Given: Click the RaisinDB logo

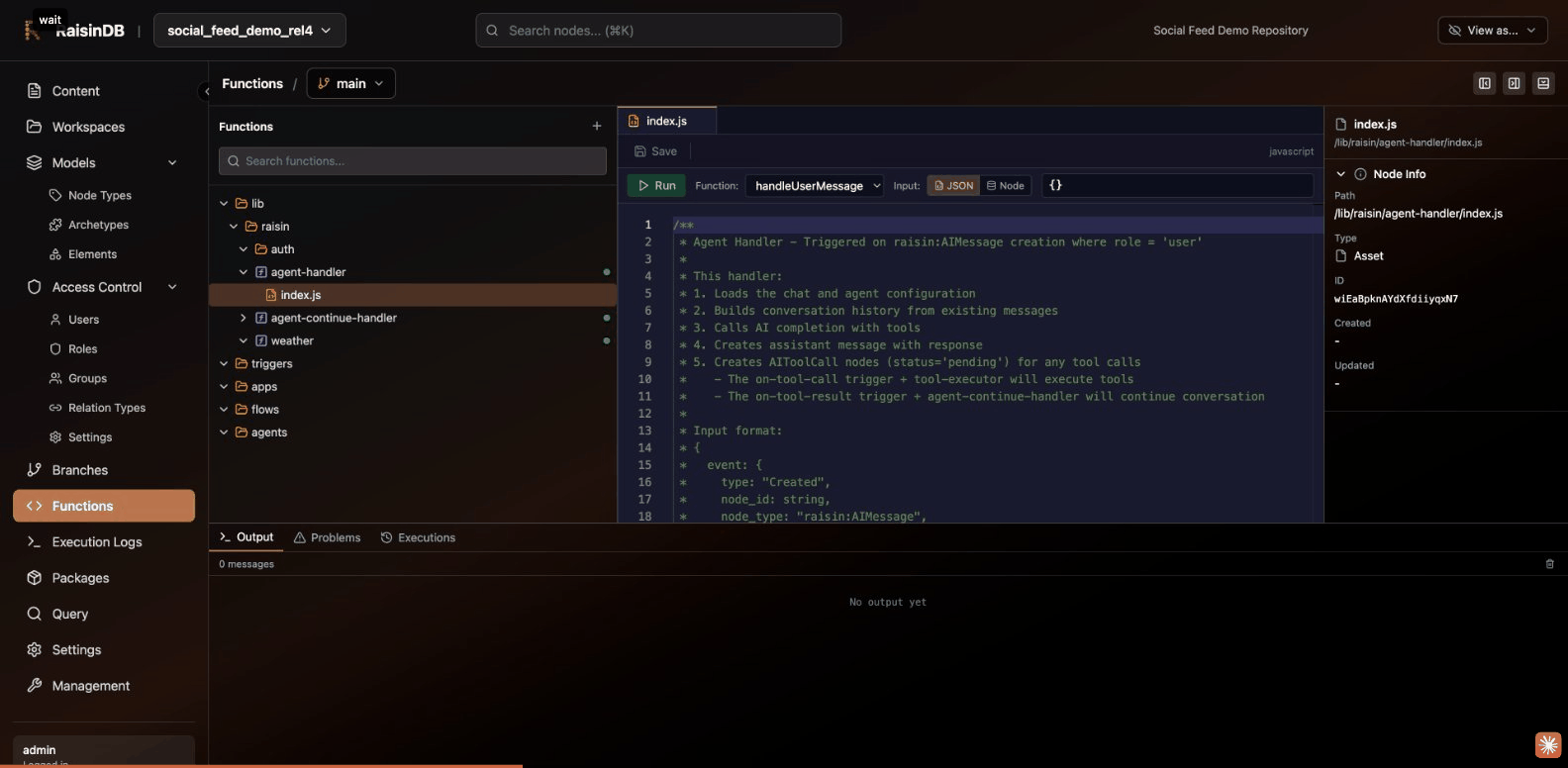Looking at the screenshot, I should pyautogui.click(x=75, y=31).
